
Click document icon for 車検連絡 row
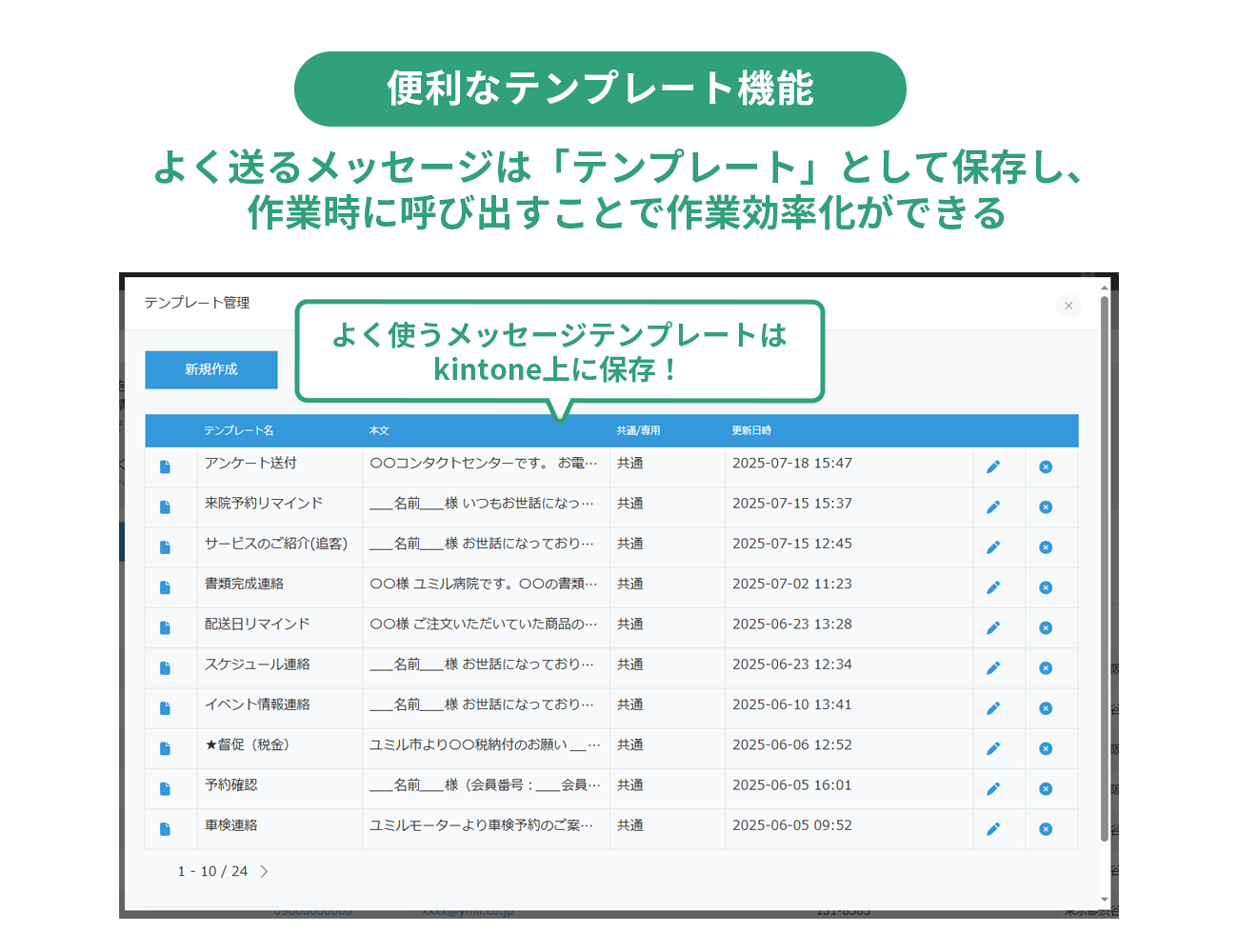pyautogui.click(x=165, y=829)
